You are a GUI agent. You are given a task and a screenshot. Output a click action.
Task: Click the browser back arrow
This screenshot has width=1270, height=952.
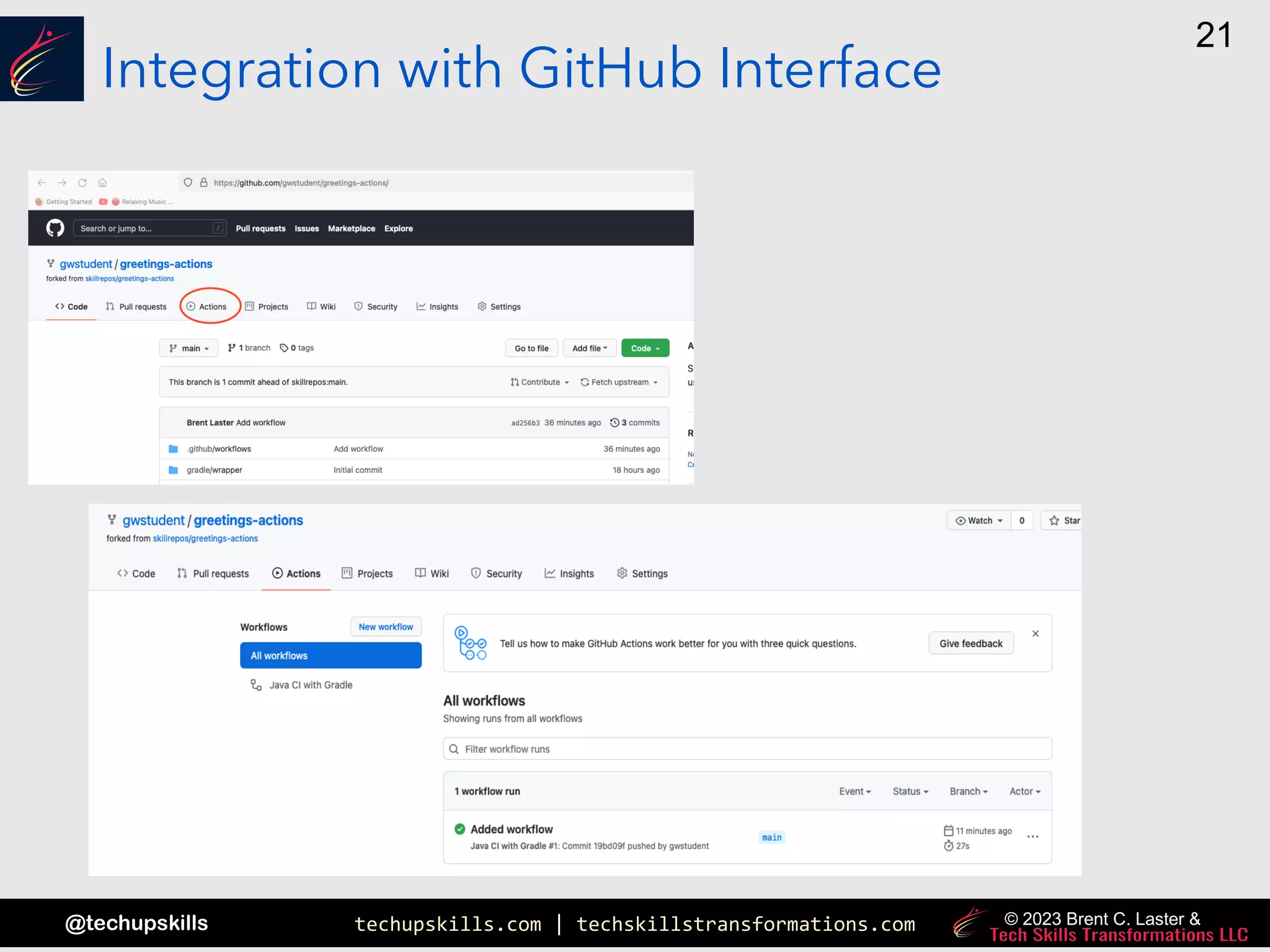(x=42, y=183)
